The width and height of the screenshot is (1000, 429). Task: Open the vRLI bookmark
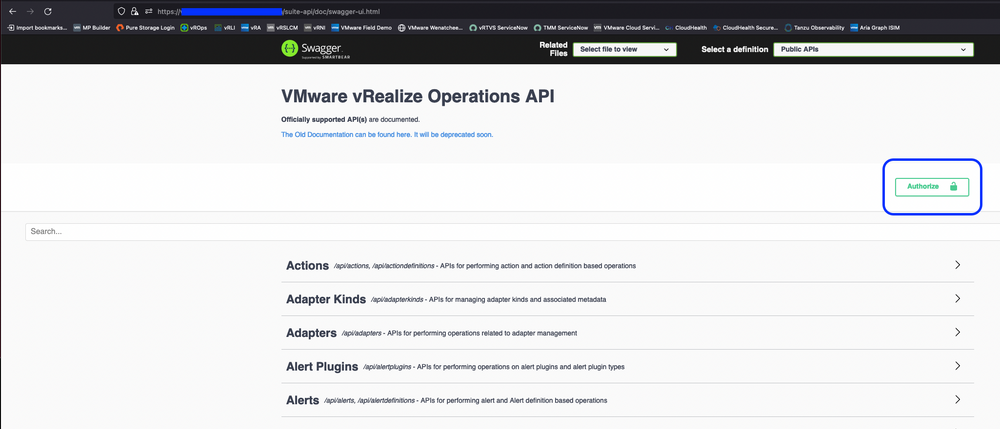point(226,28)
